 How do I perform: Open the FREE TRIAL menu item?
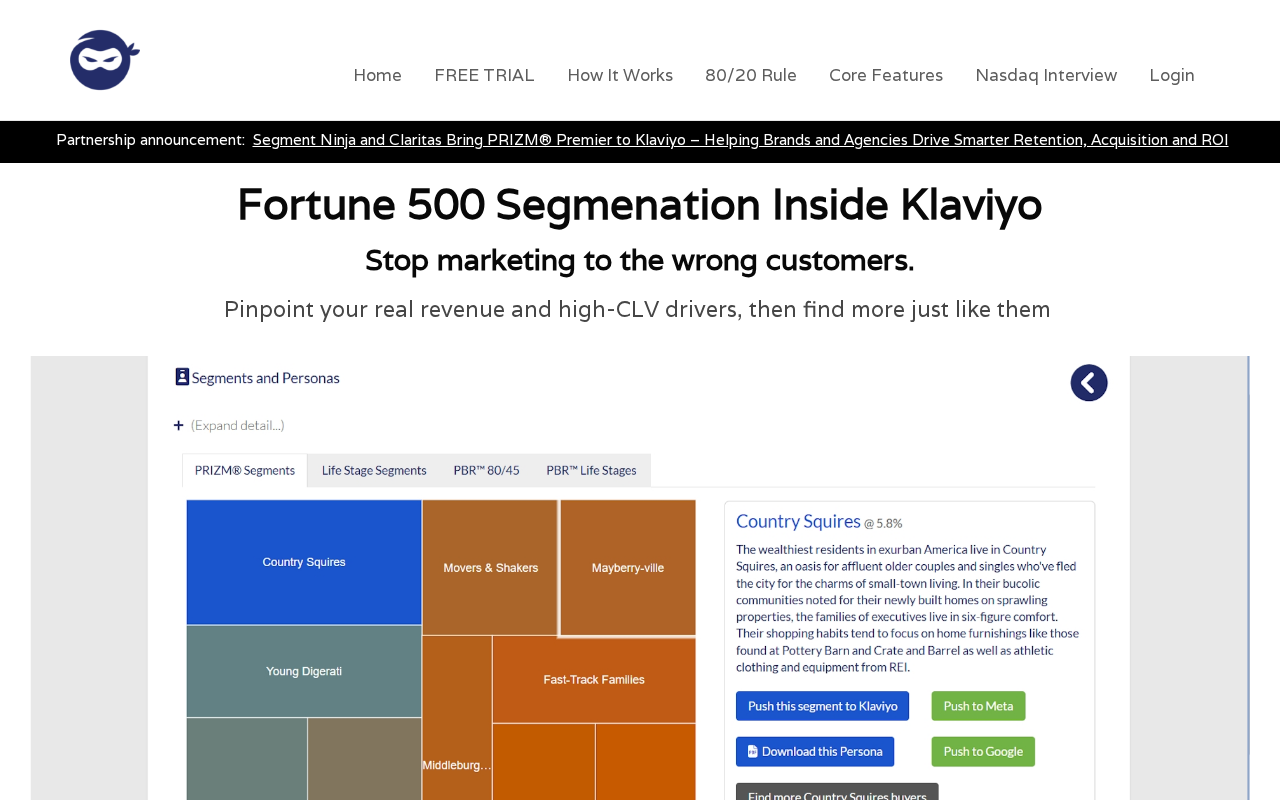coord(484,75)
